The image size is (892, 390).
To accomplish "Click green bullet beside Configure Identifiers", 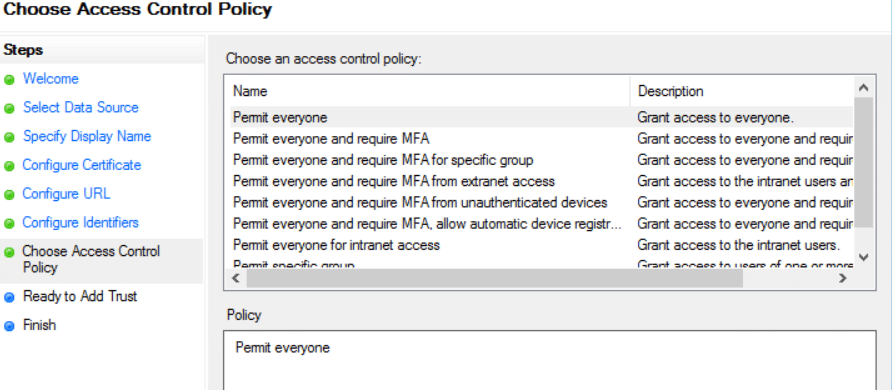I will click(9, 223).
